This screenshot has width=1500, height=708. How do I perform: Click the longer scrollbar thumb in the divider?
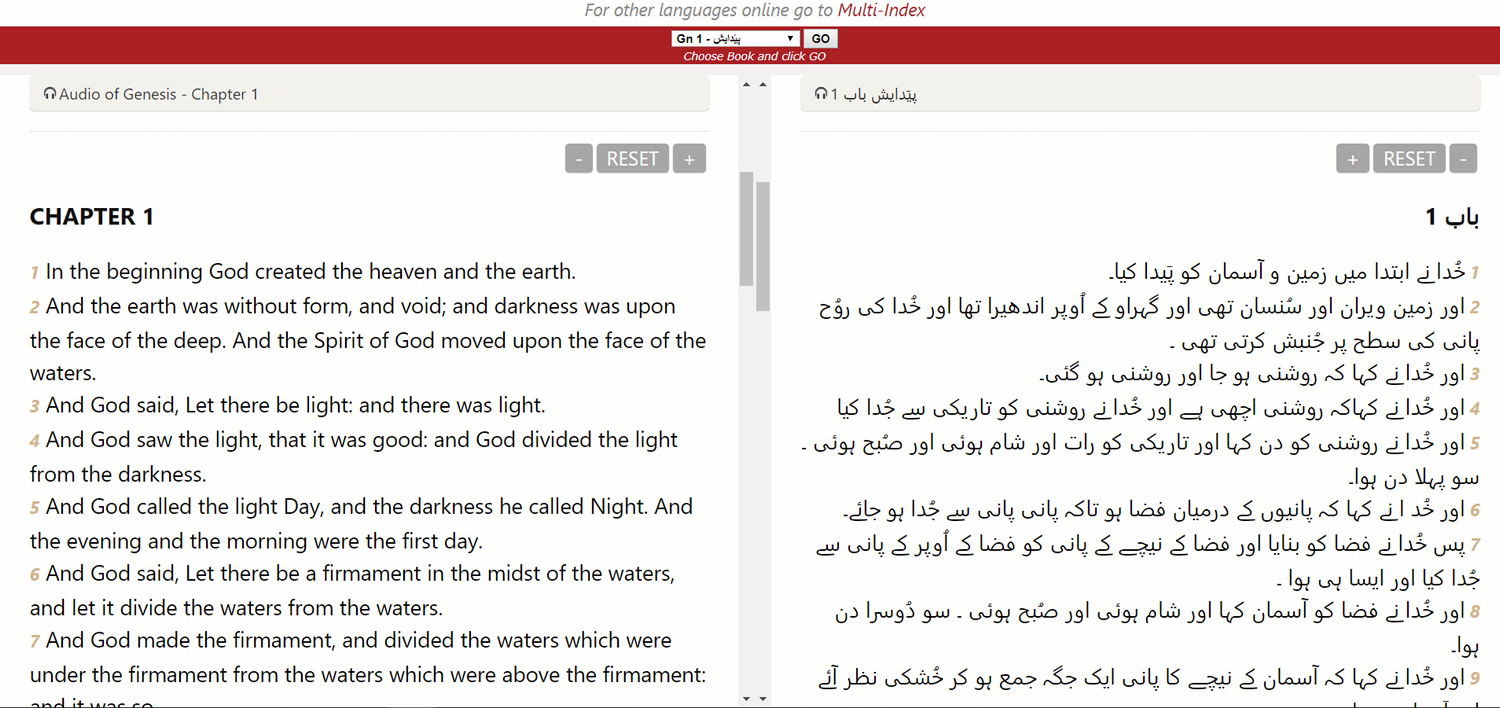point(763,246)
